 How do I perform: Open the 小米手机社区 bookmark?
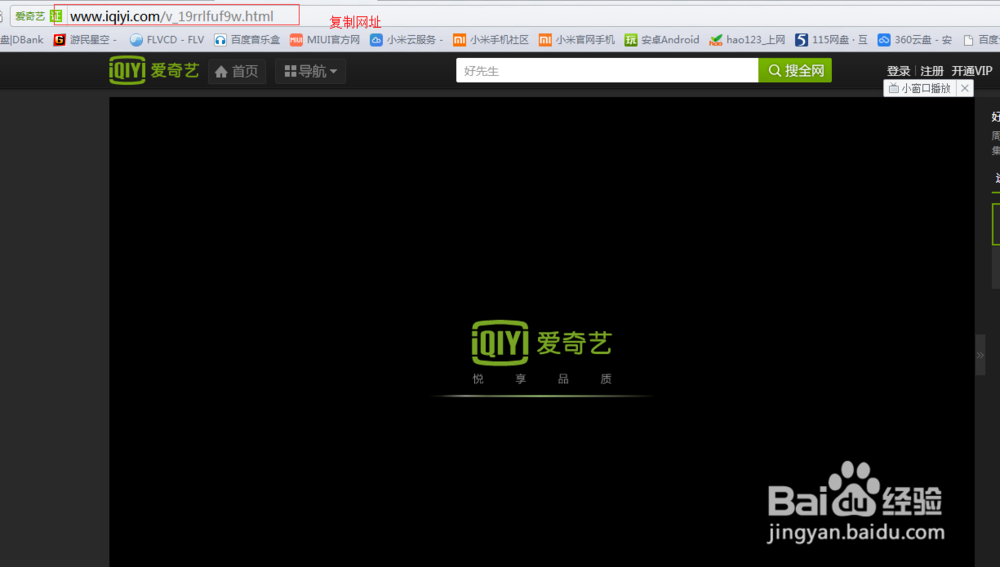[491, 40]
